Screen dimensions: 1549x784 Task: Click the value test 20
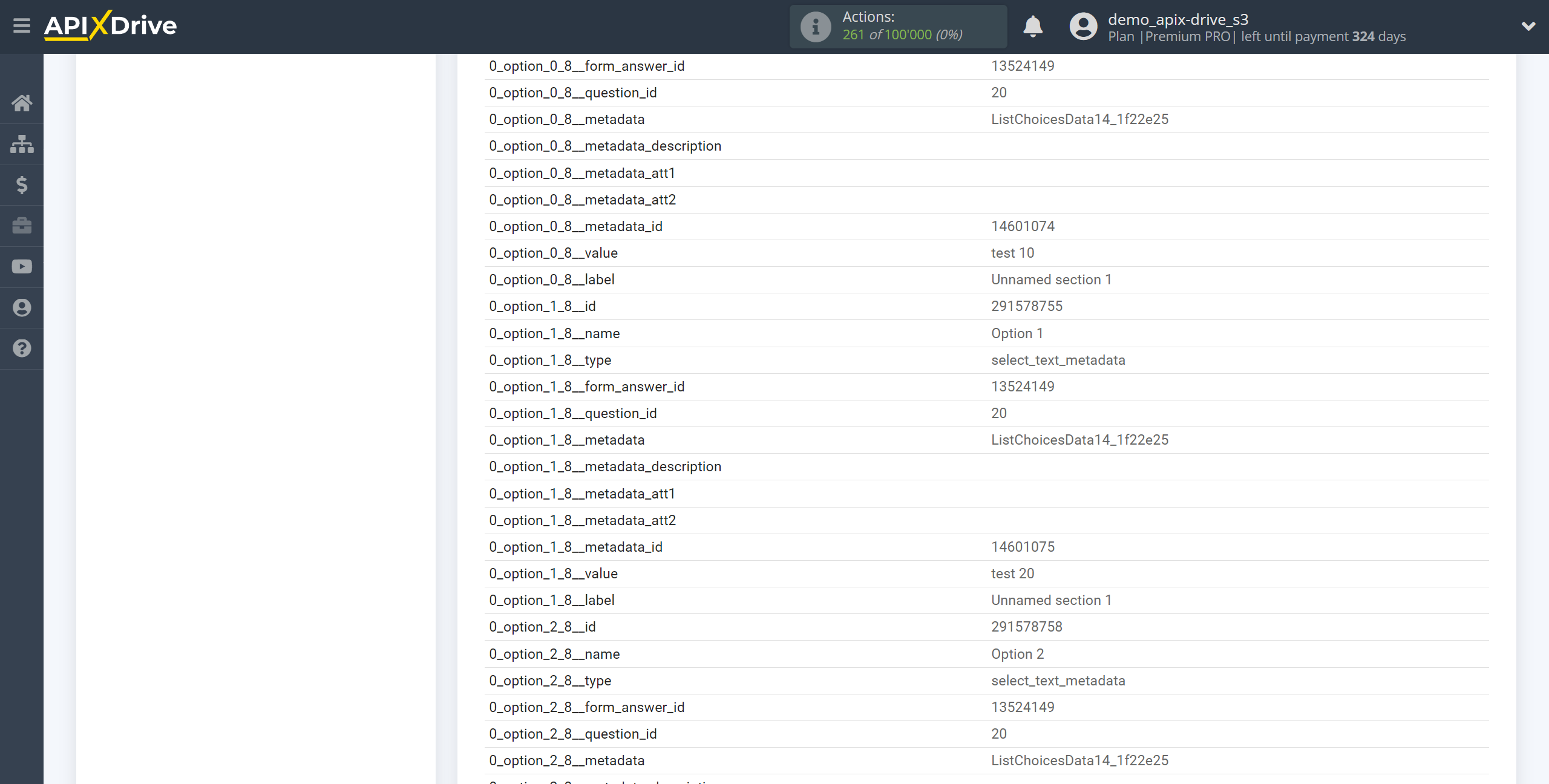tap(1012, 573)
